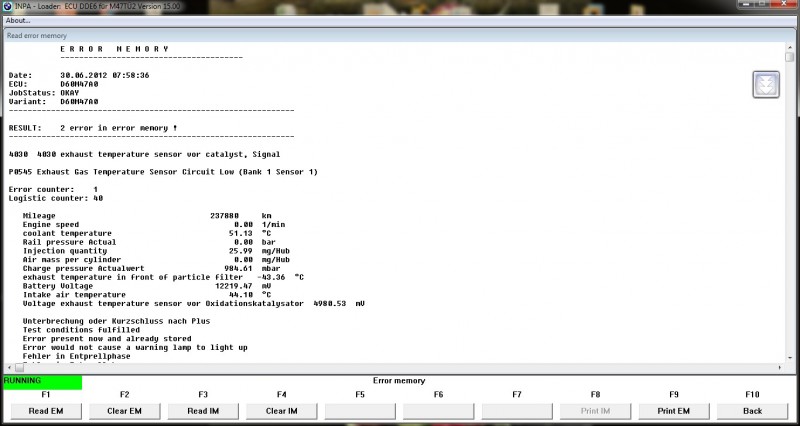Click the 'Fehler in Entprellphase' line
800x426 pixels.
[77, 356]
